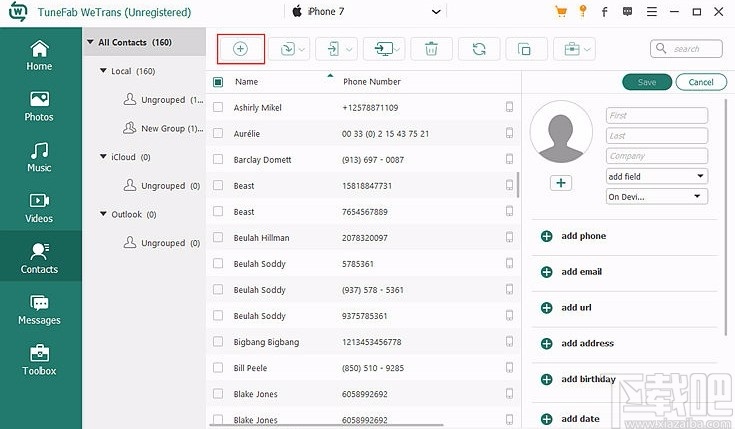Click the export to PC icon

[x=384, y=49]
